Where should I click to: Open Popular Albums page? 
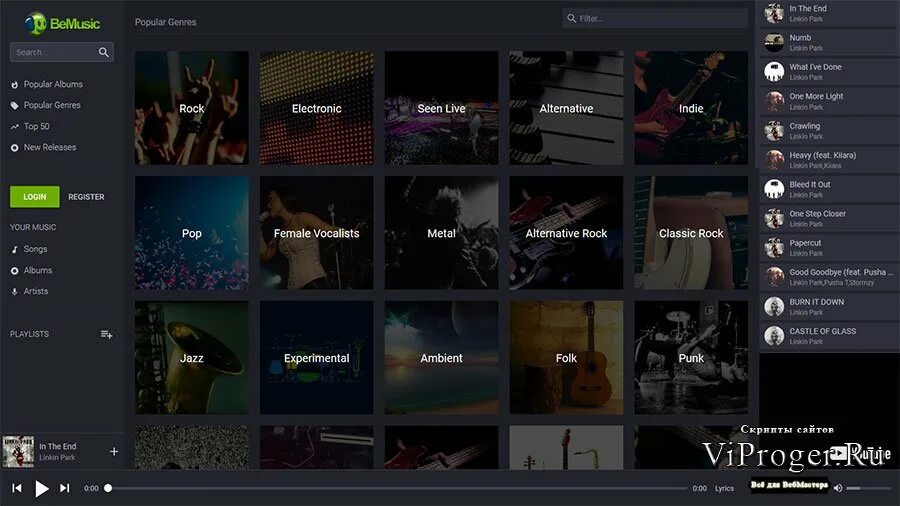coord(53,84)
